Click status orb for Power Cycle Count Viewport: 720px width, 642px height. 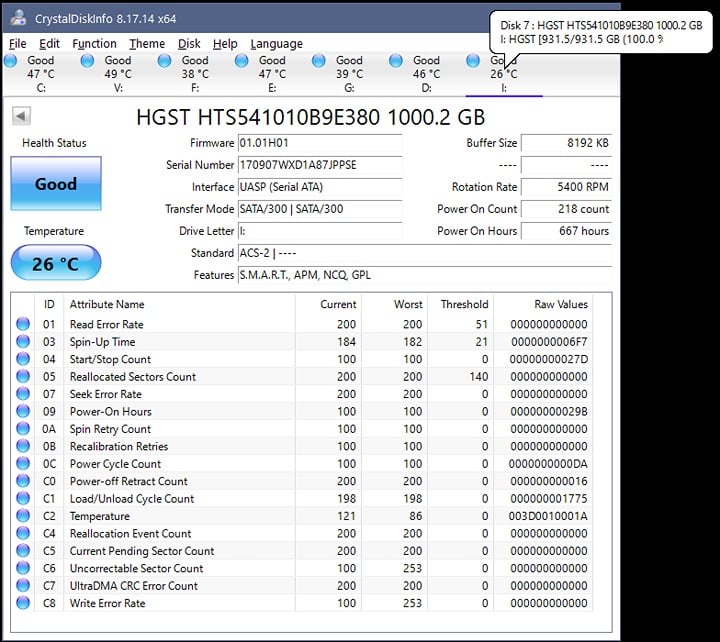(x=23, y=463)
